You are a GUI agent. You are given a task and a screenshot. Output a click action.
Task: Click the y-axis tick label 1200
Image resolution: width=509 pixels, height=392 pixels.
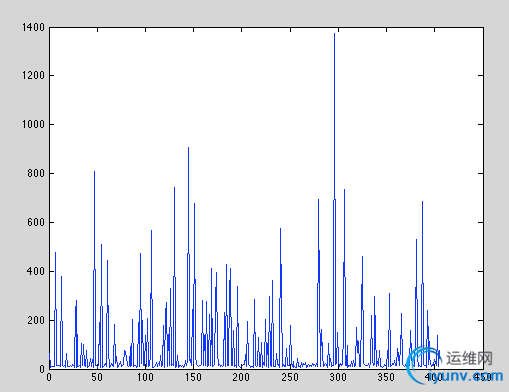[x=33, y=76]
